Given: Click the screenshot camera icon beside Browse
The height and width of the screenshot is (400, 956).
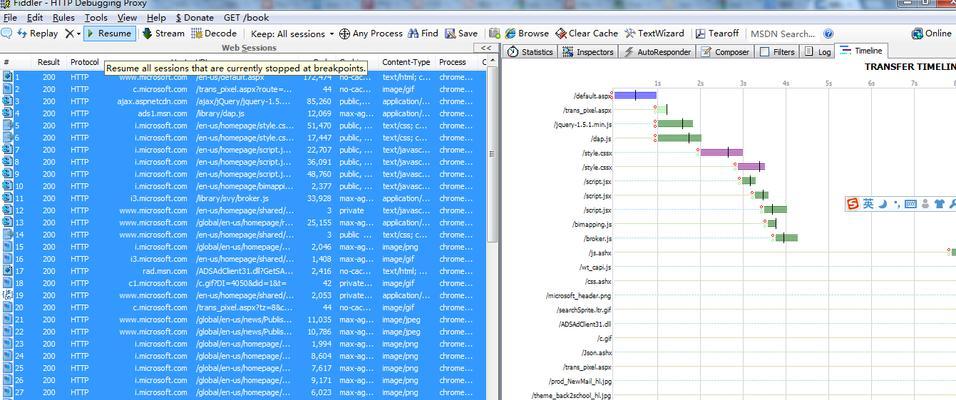Looking at the screenshot, I should click(494, 34).
